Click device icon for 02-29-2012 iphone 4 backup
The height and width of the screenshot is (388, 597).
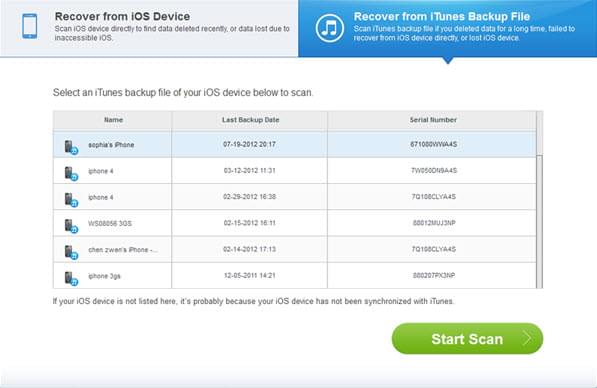(71, 200)
